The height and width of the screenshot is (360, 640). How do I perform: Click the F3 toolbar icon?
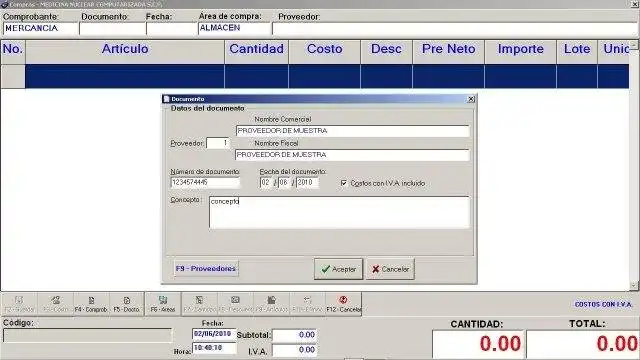click(x=55, y=304)
